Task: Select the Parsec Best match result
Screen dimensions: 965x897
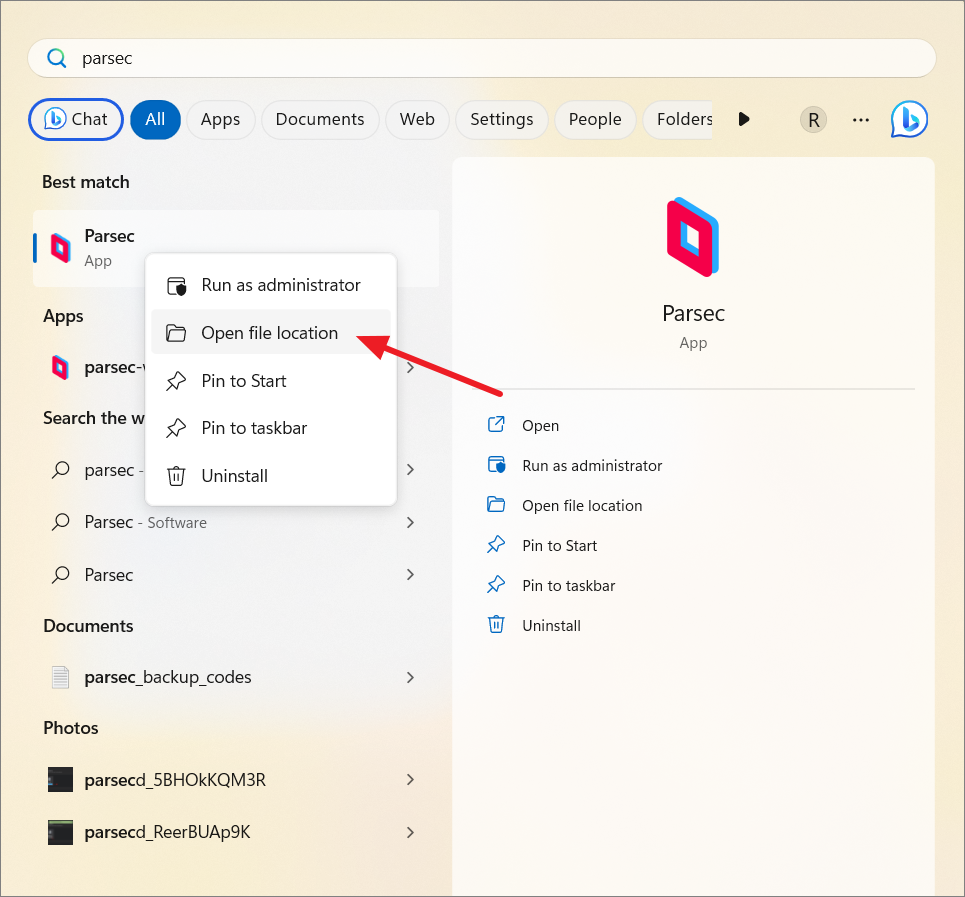Action: click(x=236, y=248)
